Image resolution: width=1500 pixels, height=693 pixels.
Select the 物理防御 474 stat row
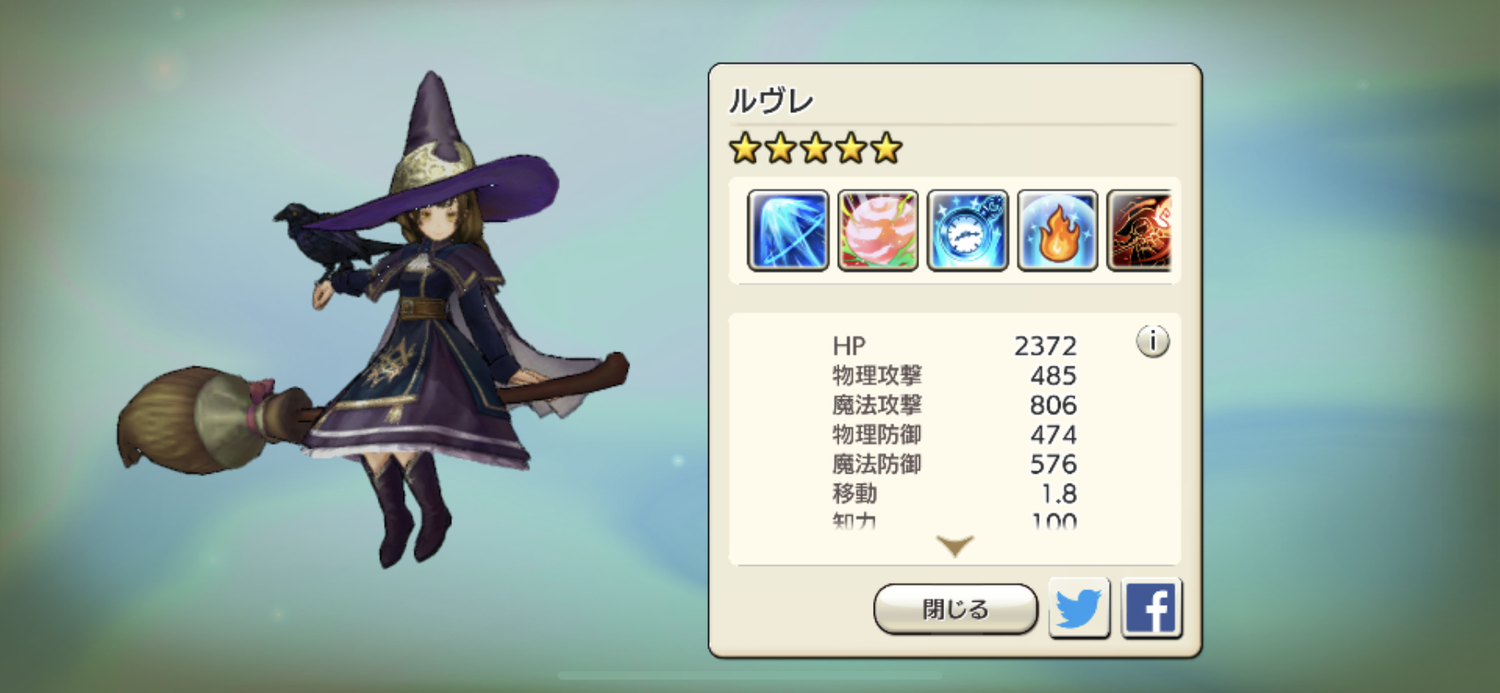(x=955, y=435)
